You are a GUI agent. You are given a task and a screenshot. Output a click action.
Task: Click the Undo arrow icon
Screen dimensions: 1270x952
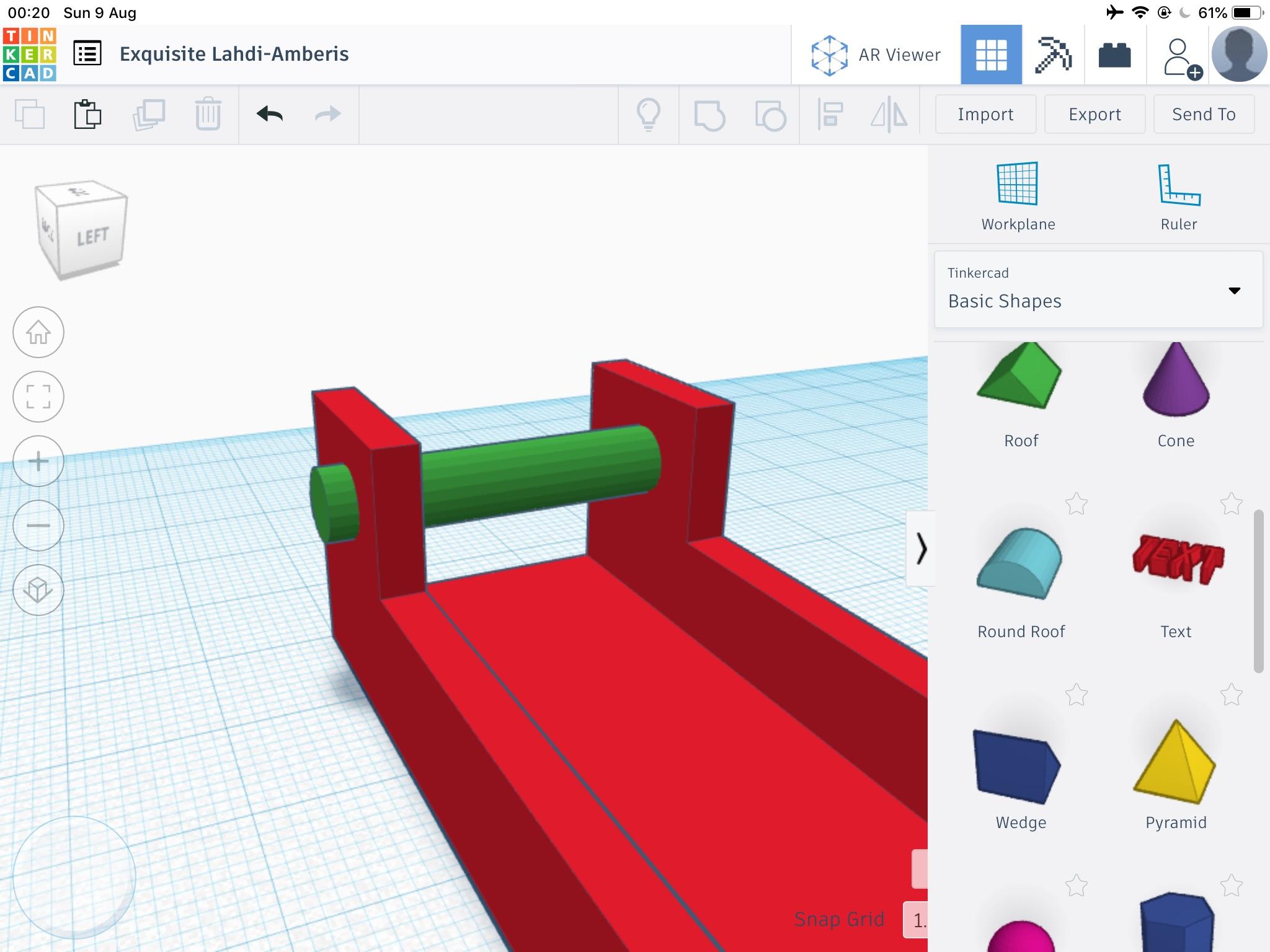tap(269, 113)
